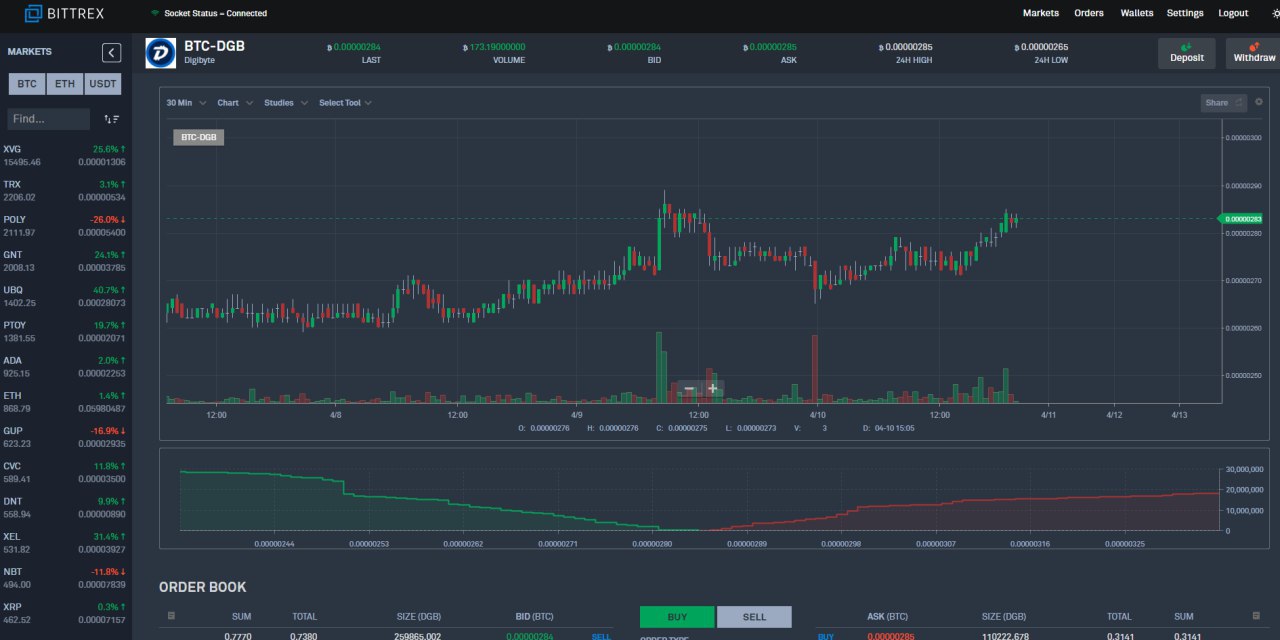The width and height of the screenshot is (1280, 640).
Task: Click the Share chart button
Action: click(x=1224, y=102)
